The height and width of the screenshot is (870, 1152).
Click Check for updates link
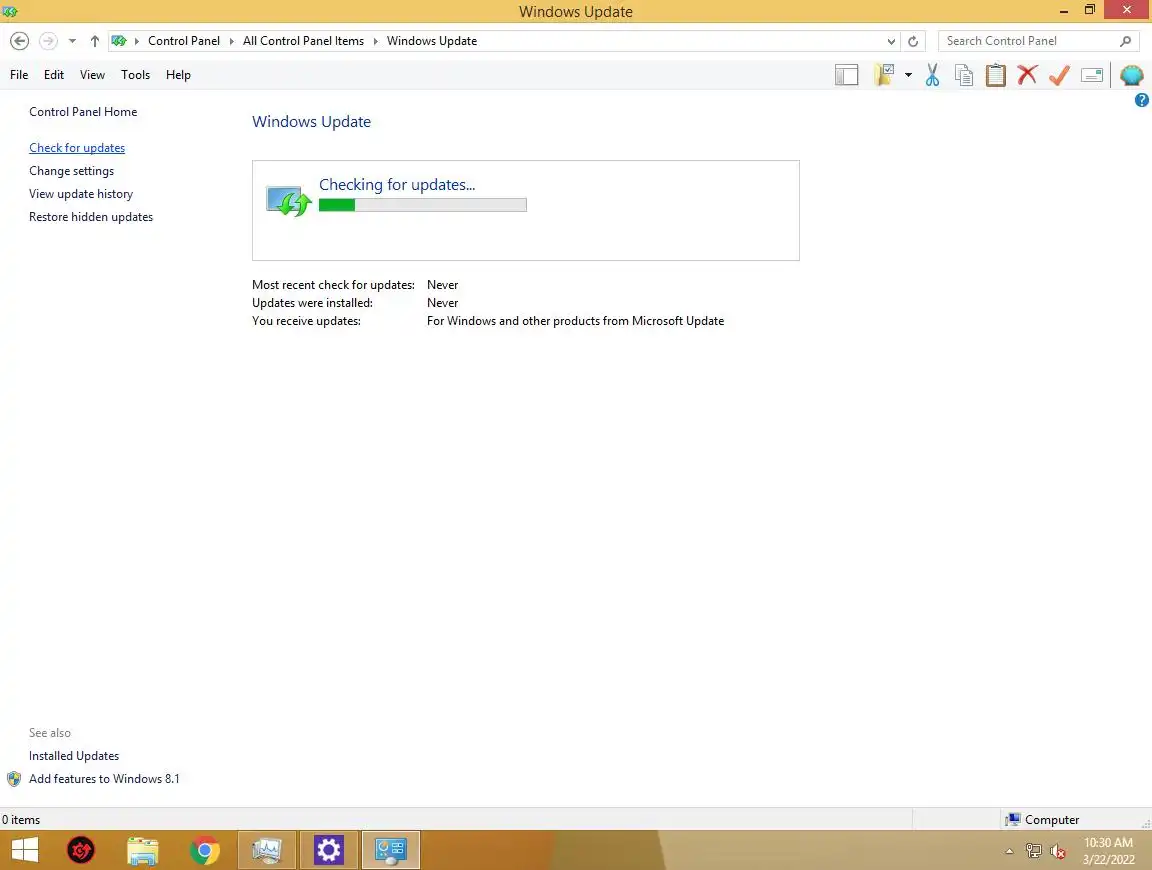(x=77, y=148)
